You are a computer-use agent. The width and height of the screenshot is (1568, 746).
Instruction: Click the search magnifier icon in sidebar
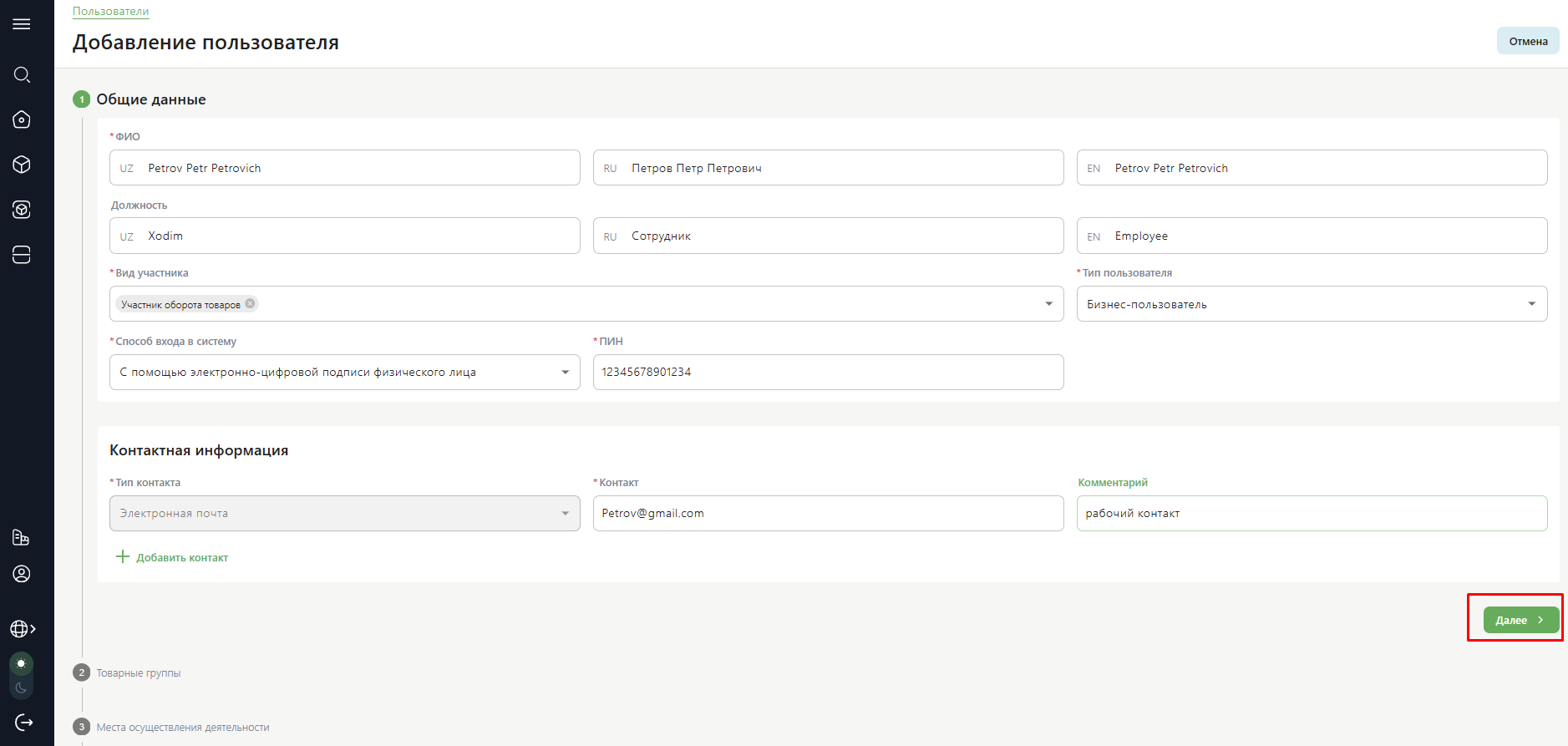pos(22,75)
